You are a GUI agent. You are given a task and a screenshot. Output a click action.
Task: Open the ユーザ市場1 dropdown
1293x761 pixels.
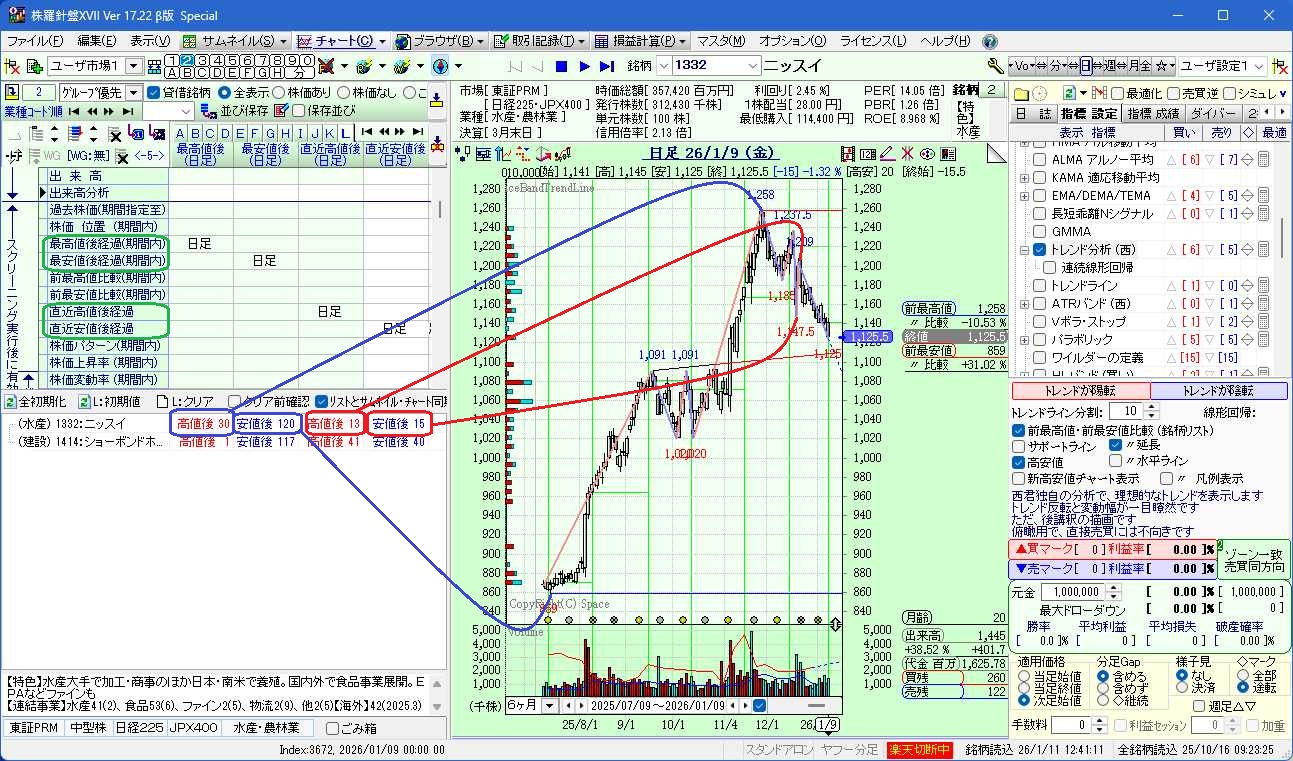click(133, 66)
